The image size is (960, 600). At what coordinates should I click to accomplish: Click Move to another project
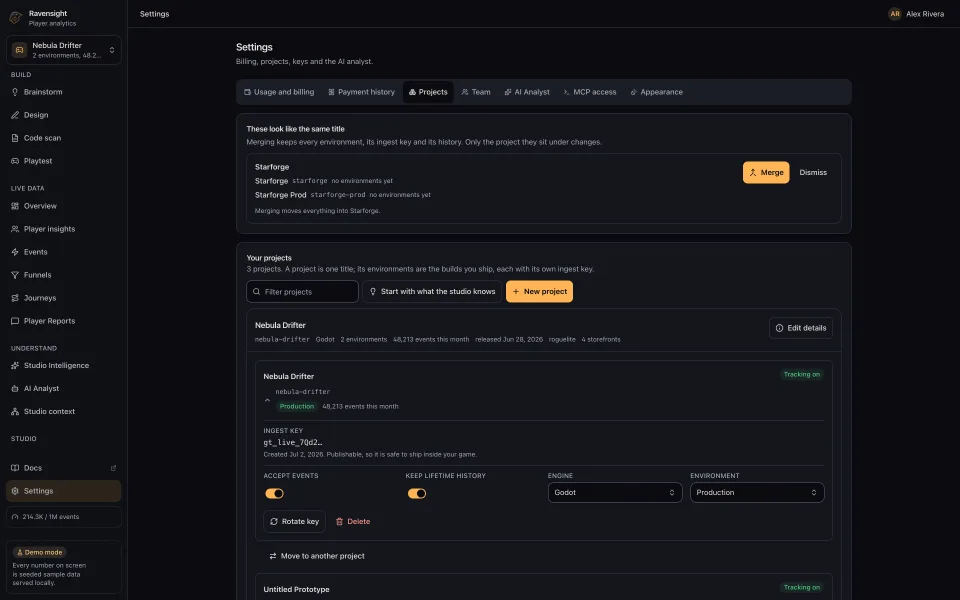pos(317,556)
